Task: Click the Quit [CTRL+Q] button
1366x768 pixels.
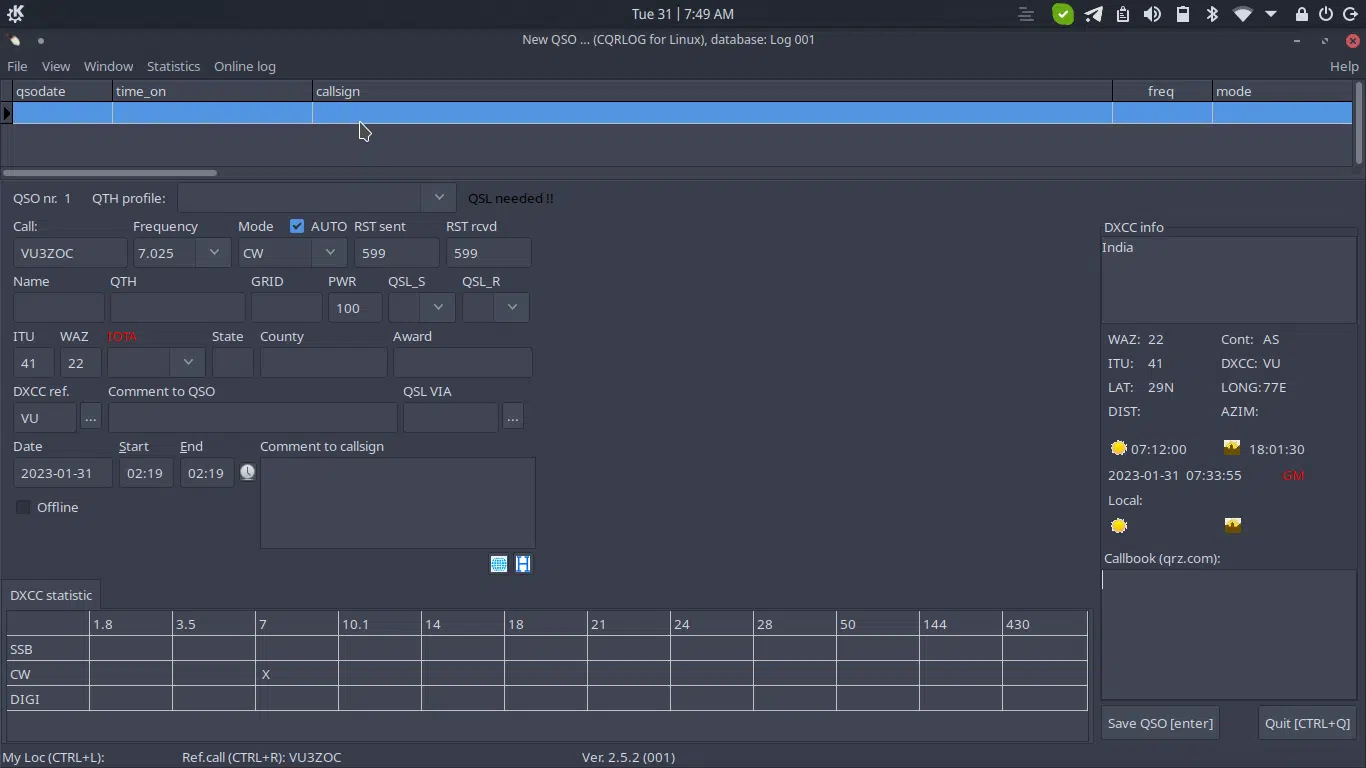Action: coord(1307,723)
